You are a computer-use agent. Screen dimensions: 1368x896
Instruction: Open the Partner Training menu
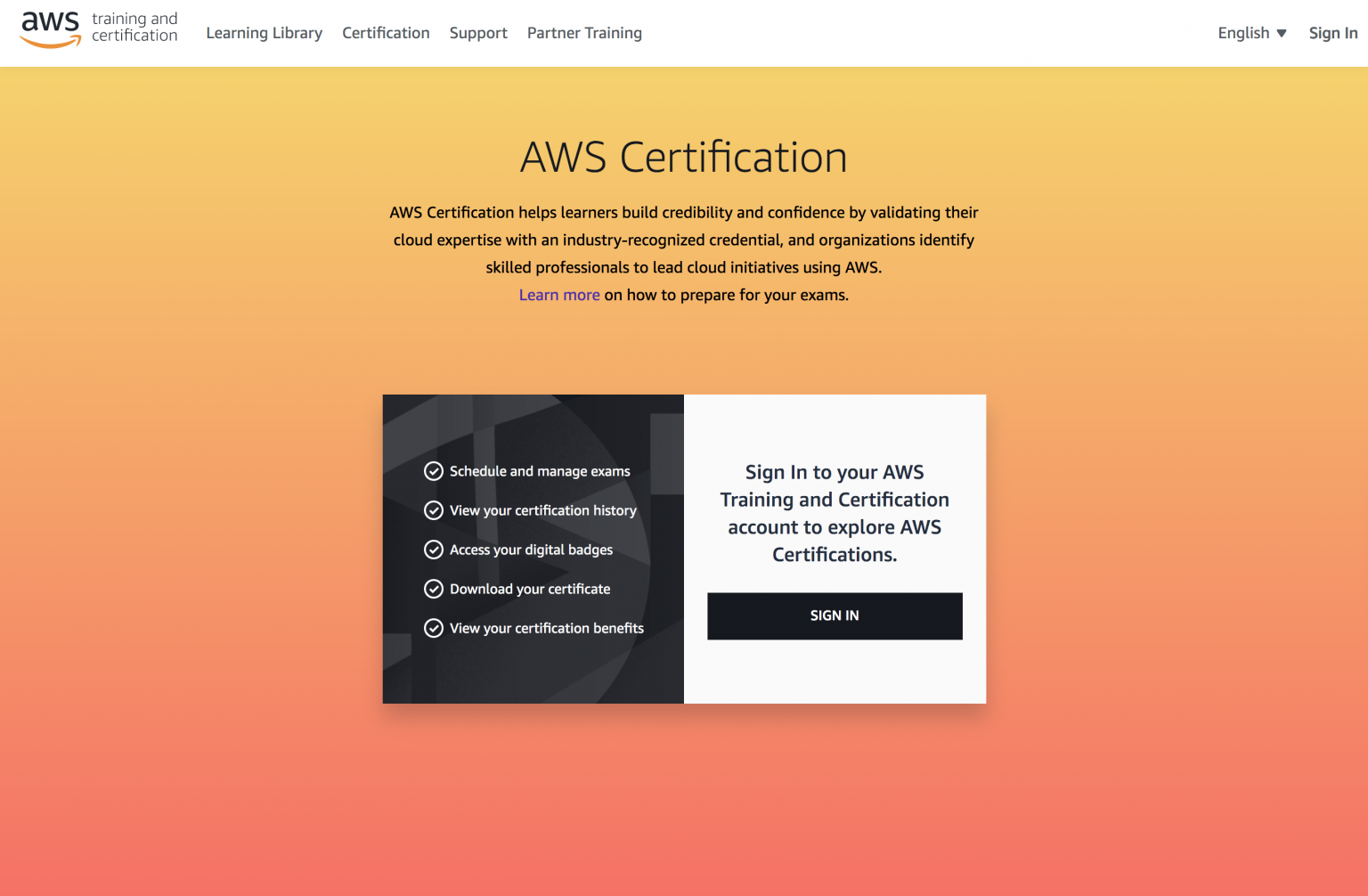pos(584,33)
